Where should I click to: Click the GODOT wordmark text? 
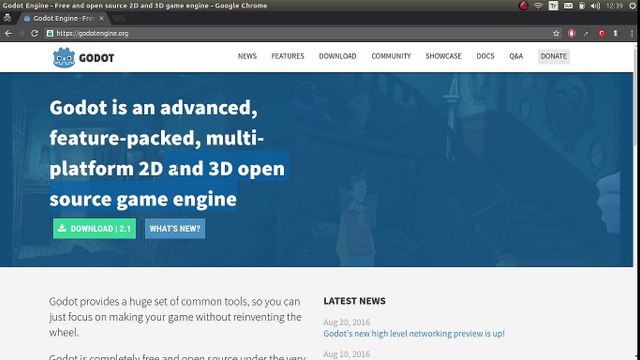click(96, 58)
